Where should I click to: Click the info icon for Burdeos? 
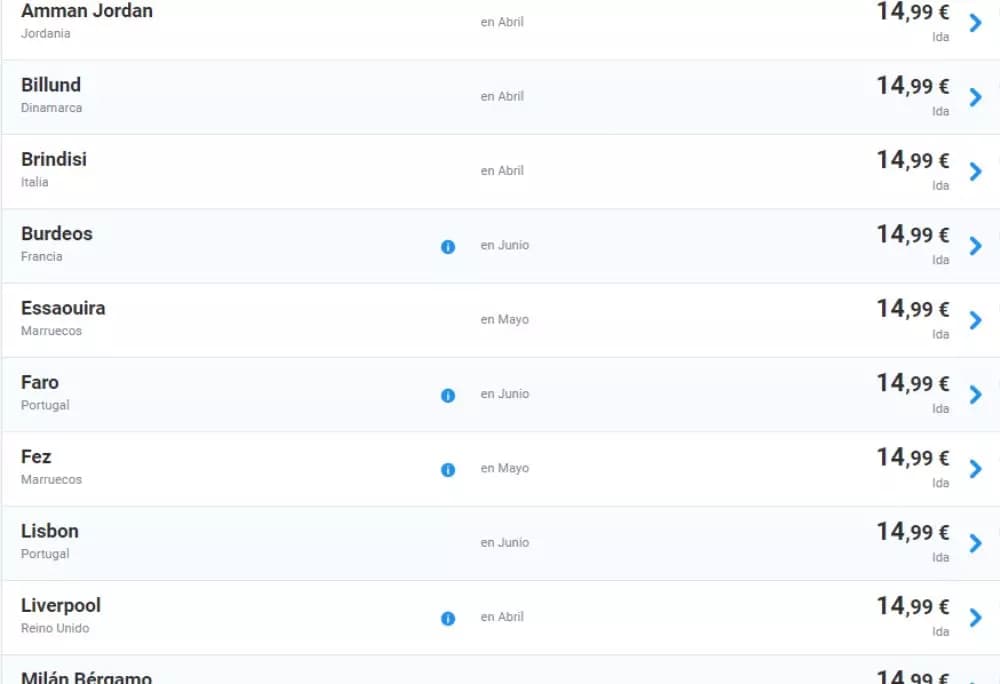point(448,246)
